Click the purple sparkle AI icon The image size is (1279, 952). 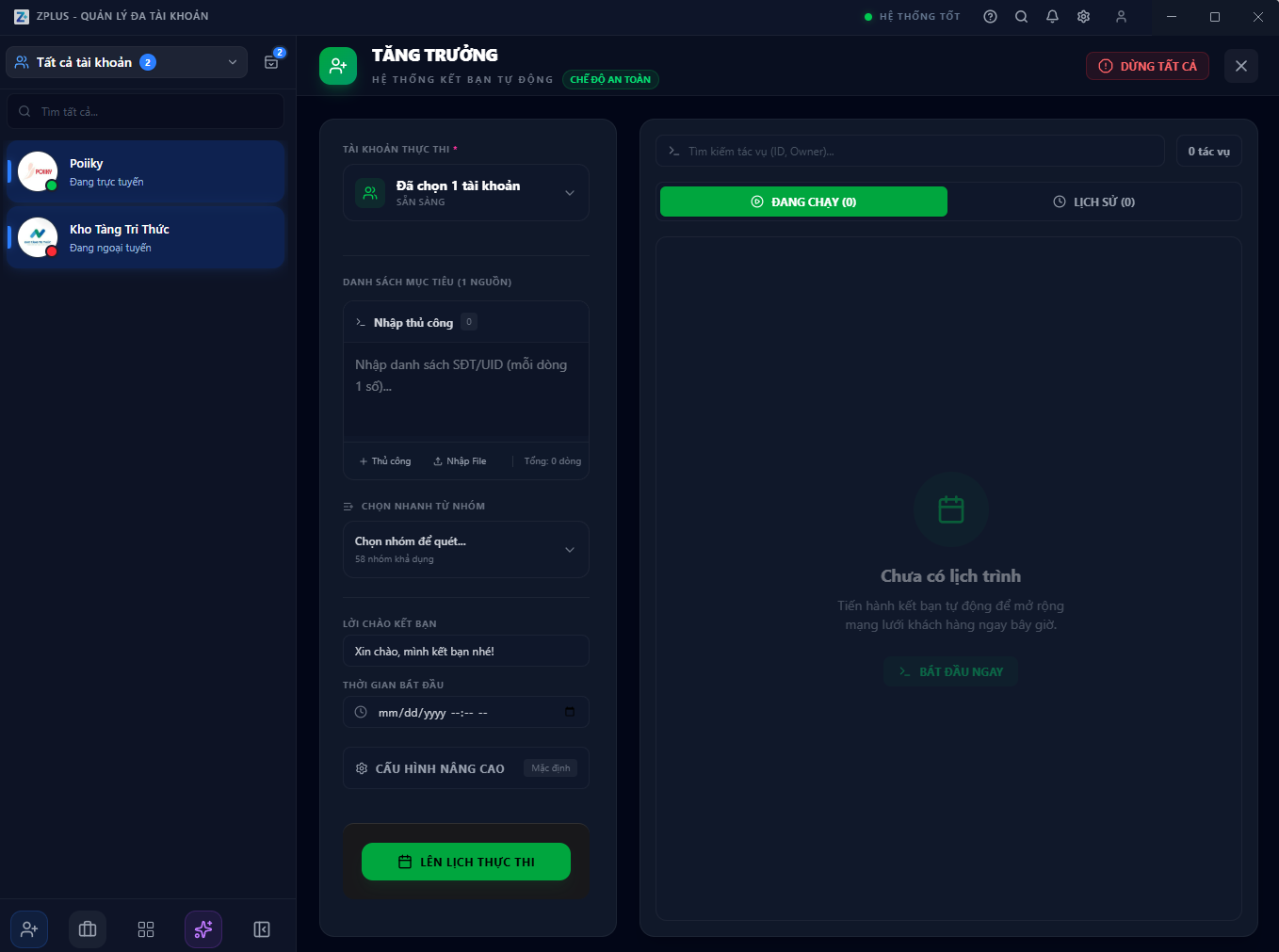[x=203, y=929]
